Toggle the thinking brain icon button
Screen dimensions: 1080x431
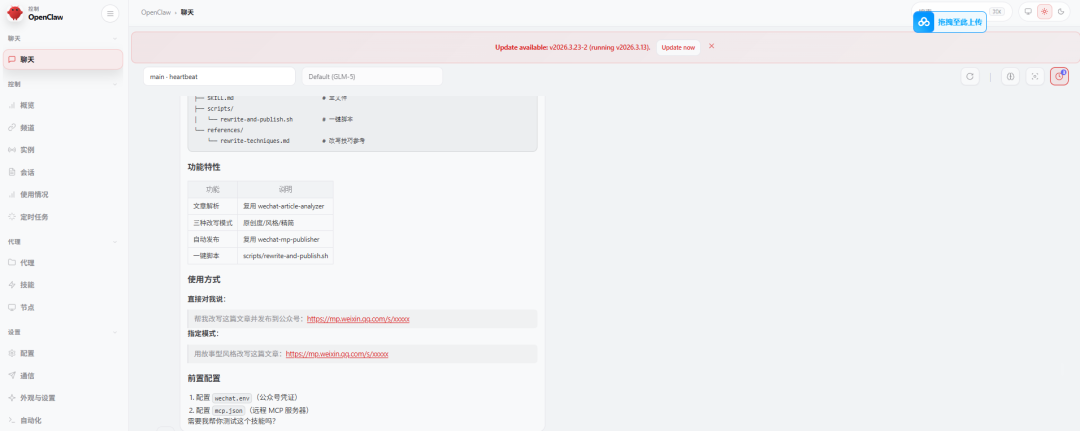tap(1010, 76)
